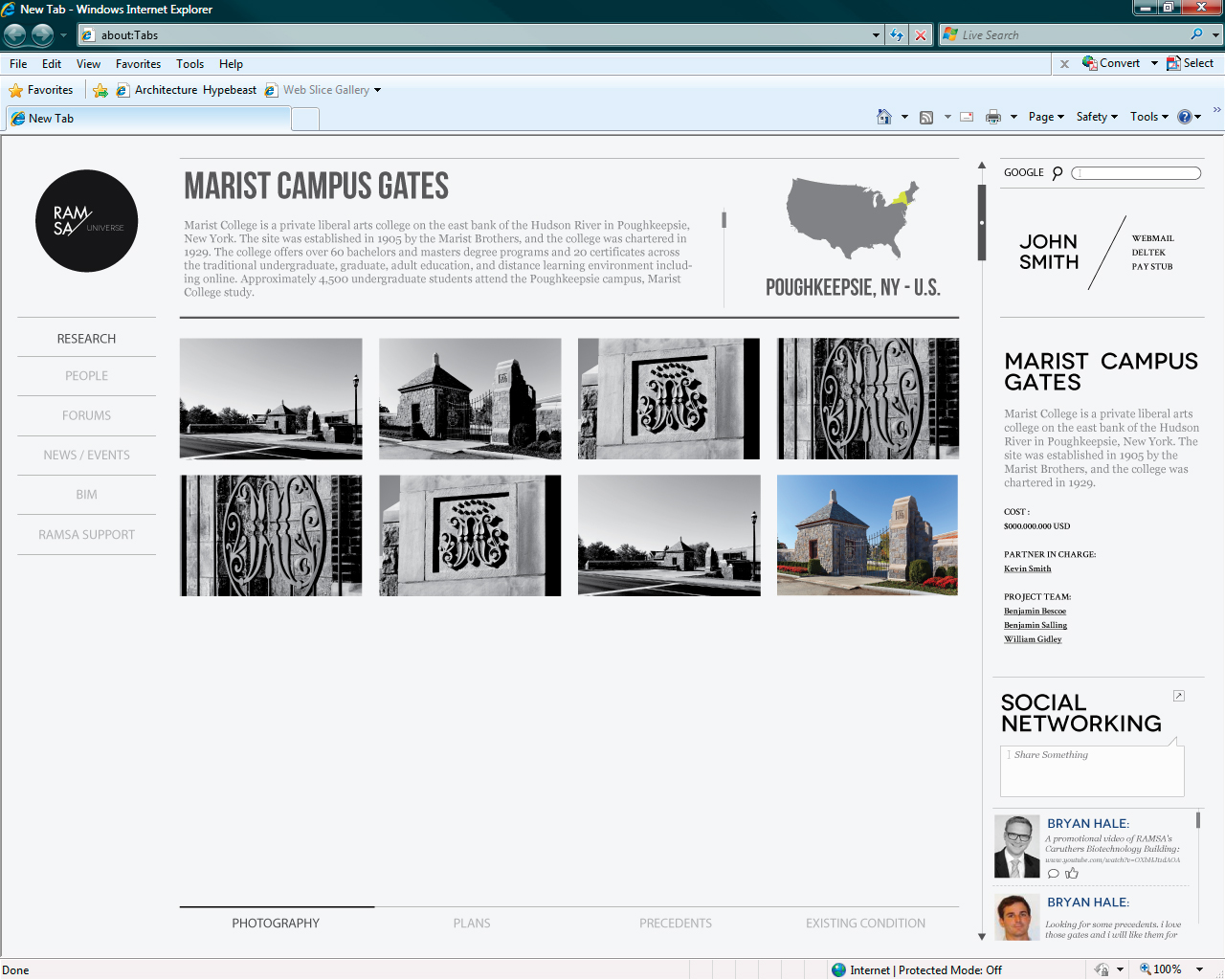1225x980 pixels.
Task: Open the Kevin Smith partner link
Action: 1027,568
